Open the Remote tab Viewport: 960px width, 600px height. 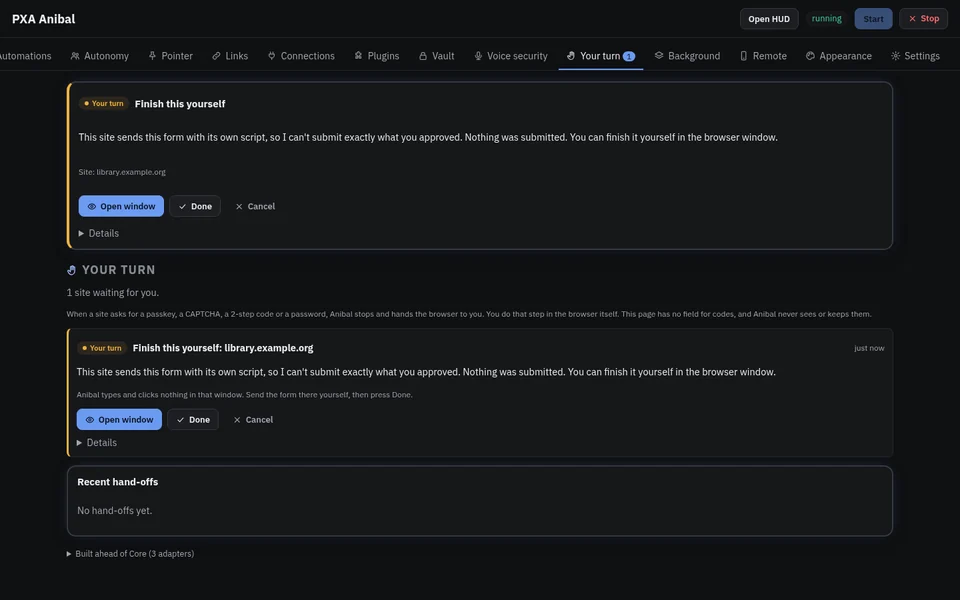coord(763,56)
